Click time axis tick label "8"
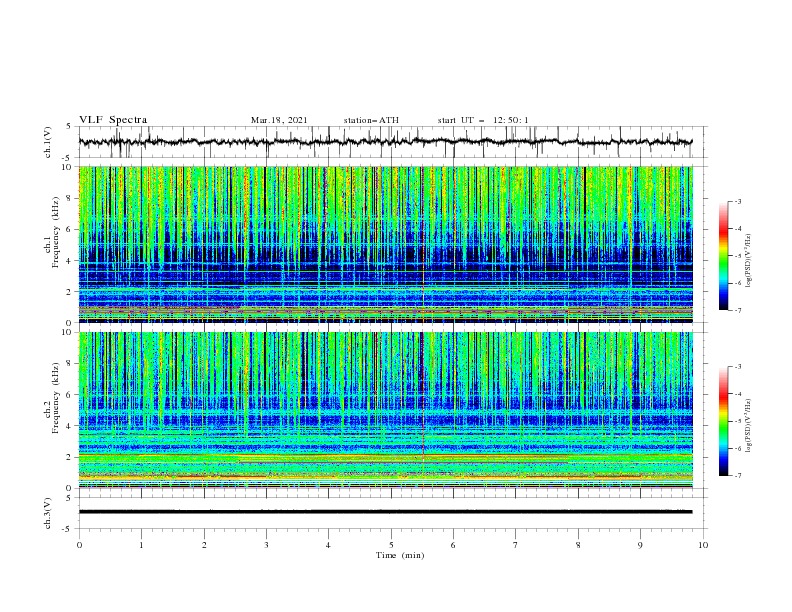This screenshot has height=612, width=792. point(578,545)
